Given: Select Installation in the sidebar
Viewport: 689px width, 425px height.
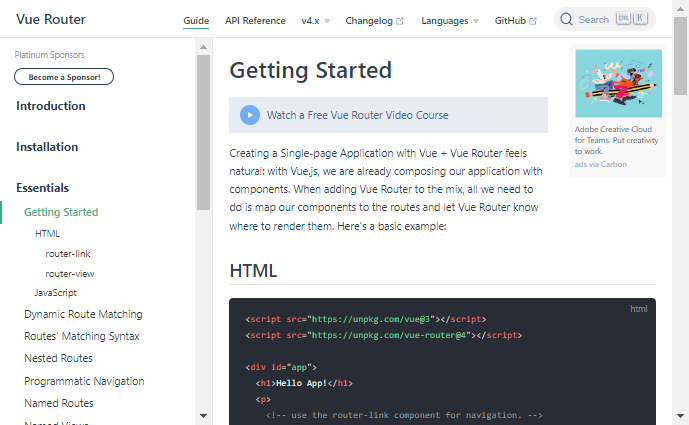Looking at the screenshot, I should [x=47, y=147].
